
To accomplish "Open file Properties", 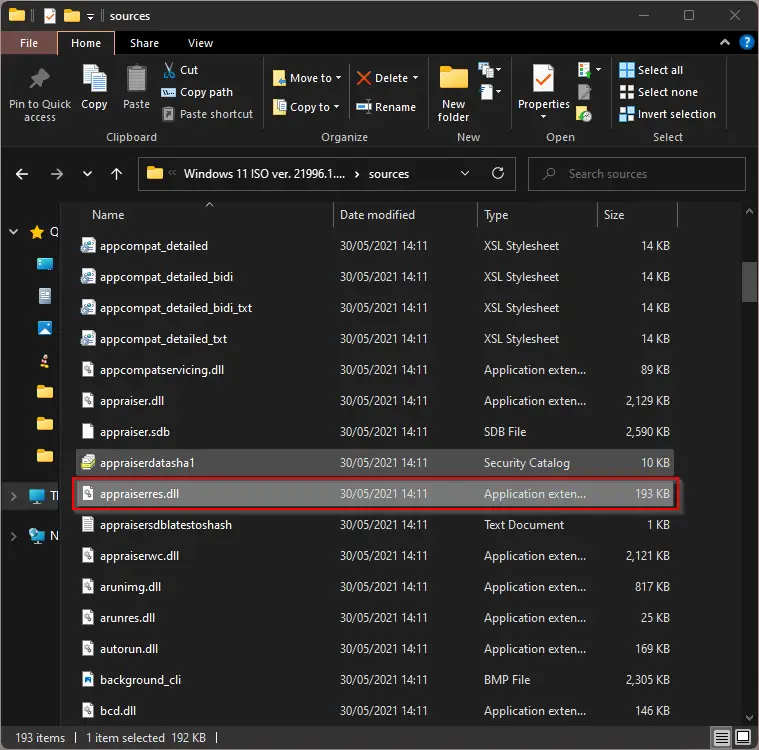I will pos(544,87).
